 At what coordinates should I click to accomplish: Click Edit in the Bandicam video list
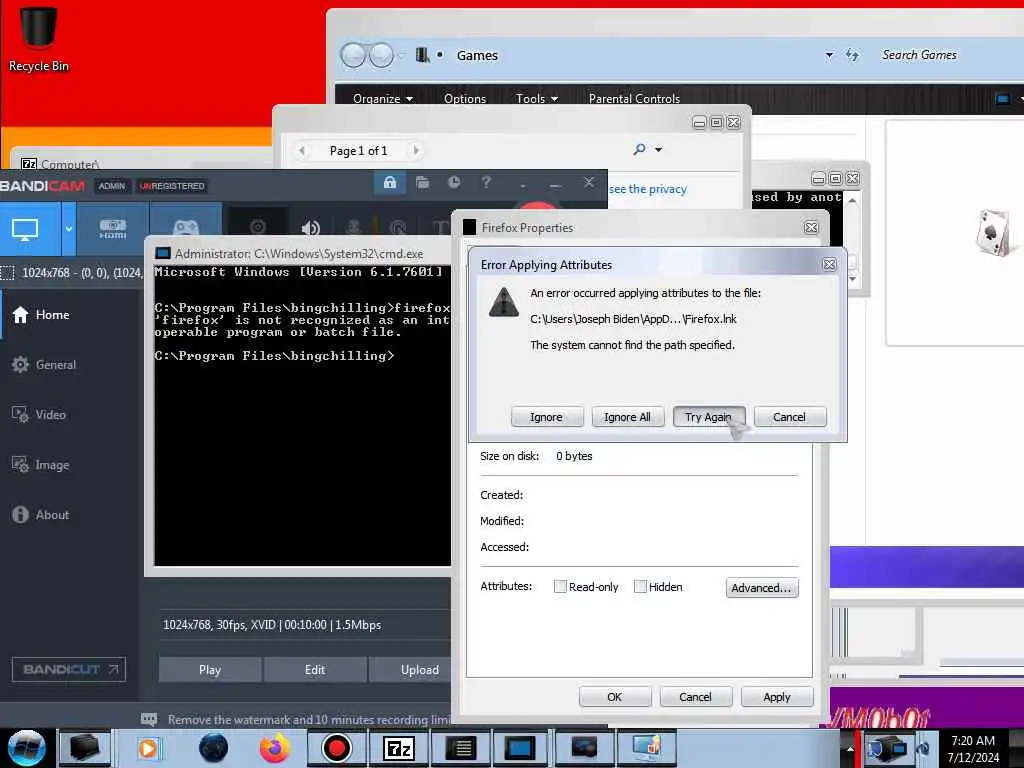click(x=315, y=670)
